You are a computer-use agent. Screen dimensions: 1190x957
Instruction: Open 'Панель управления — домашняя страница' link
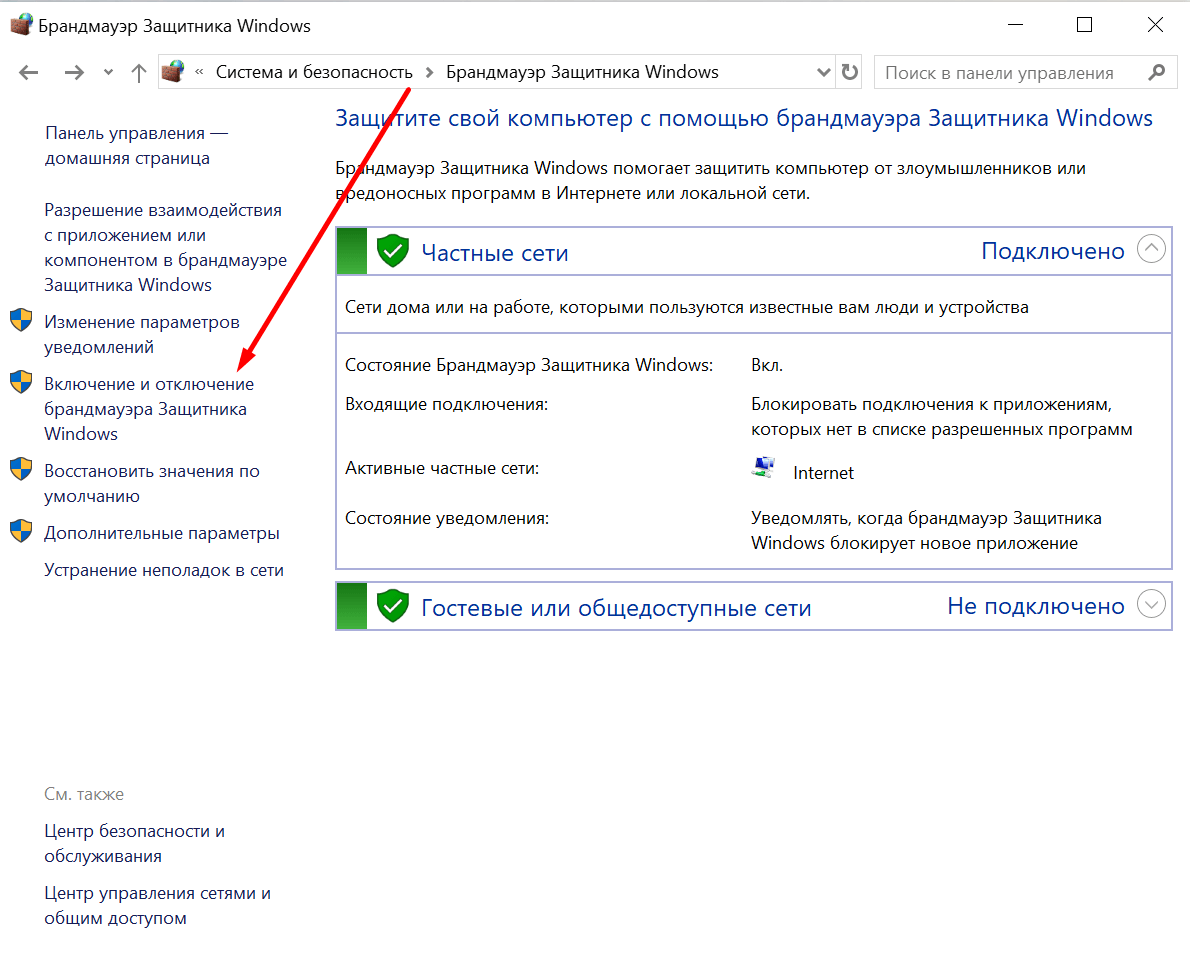[137, 146]
